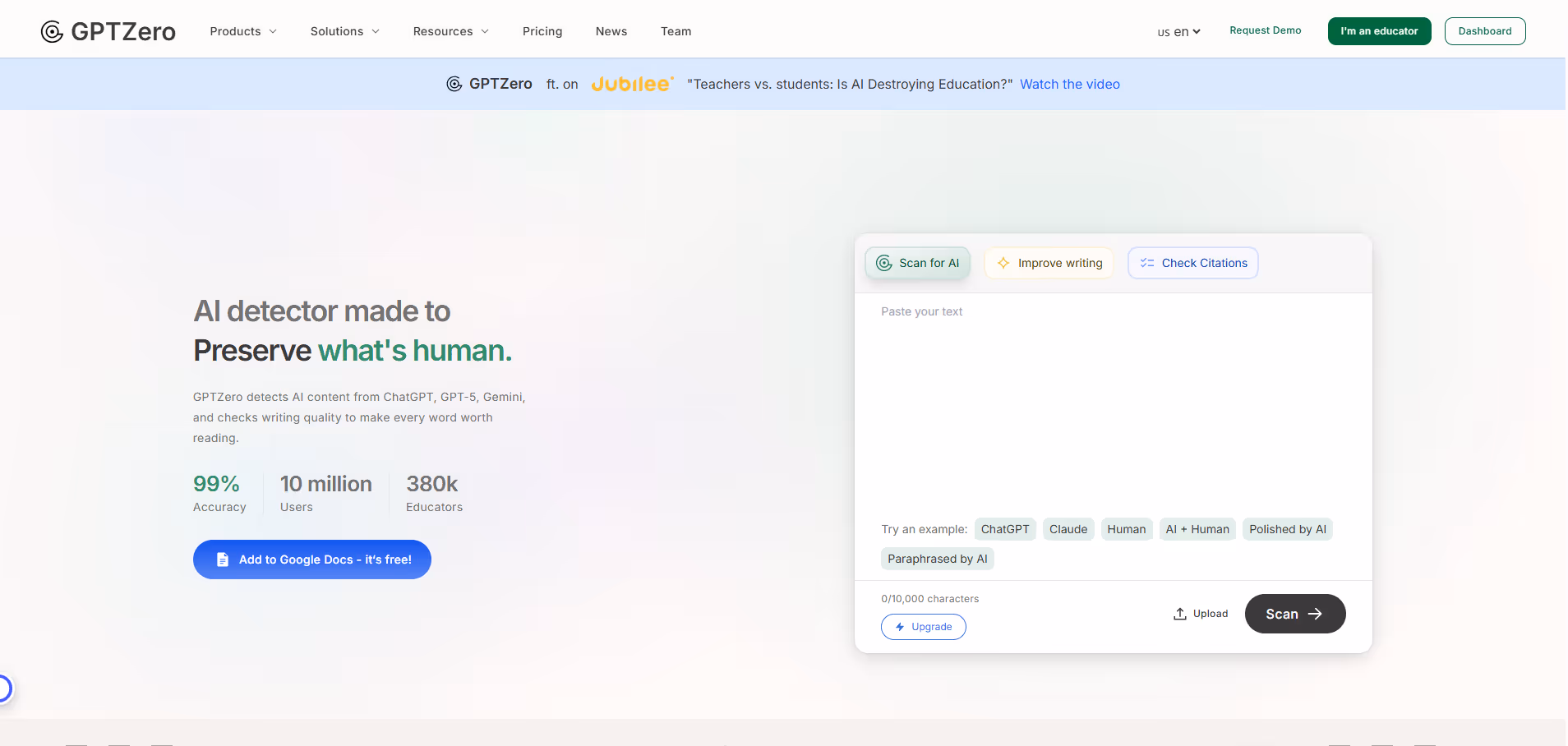Open the language selector showing us en
The width and height of the screenshot is (1568, 746).
pos(1177,32)
